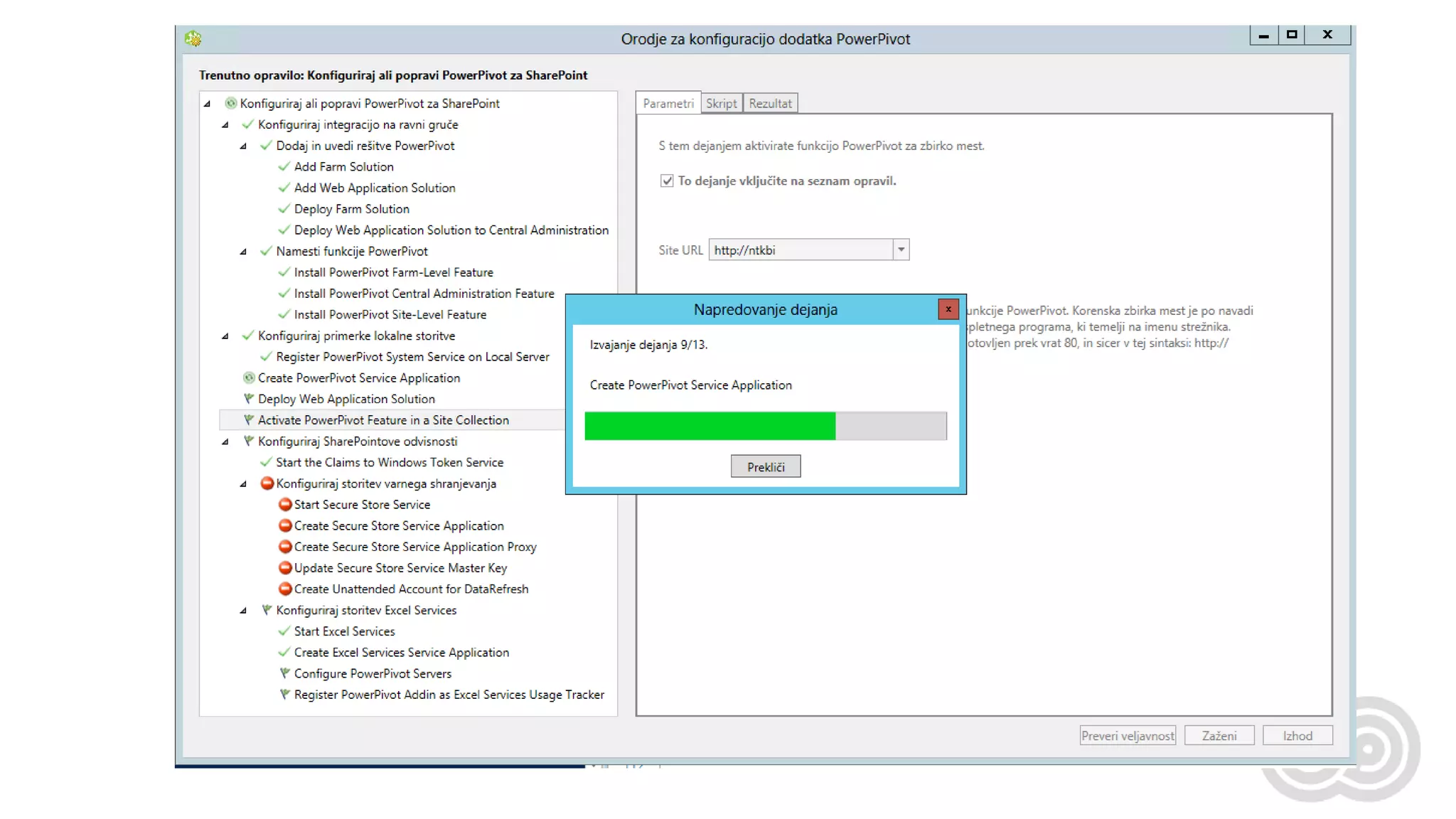The width and height of the screenshot is (1456, 819).
Task: Open the Site URL dropdown arrow
Action: point(901,250)
